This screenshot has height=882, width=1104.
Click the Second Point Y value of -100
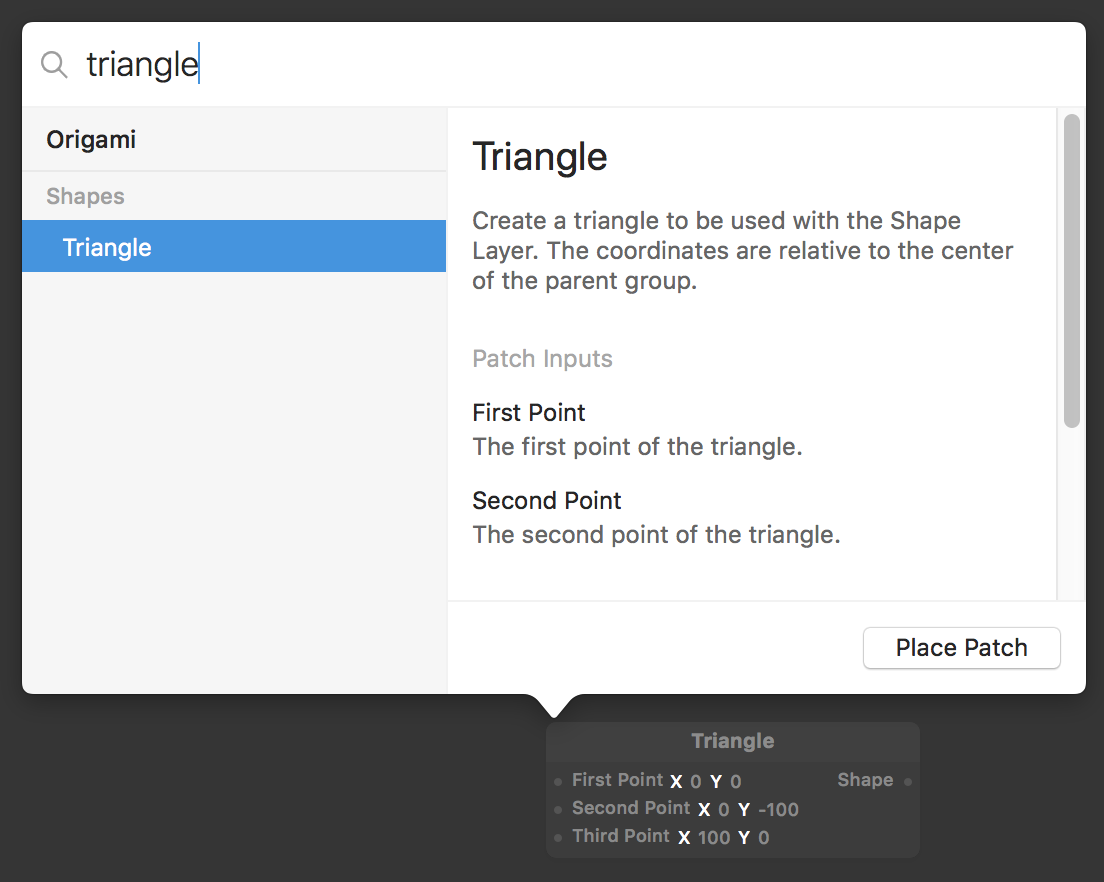tap(778, 810)
